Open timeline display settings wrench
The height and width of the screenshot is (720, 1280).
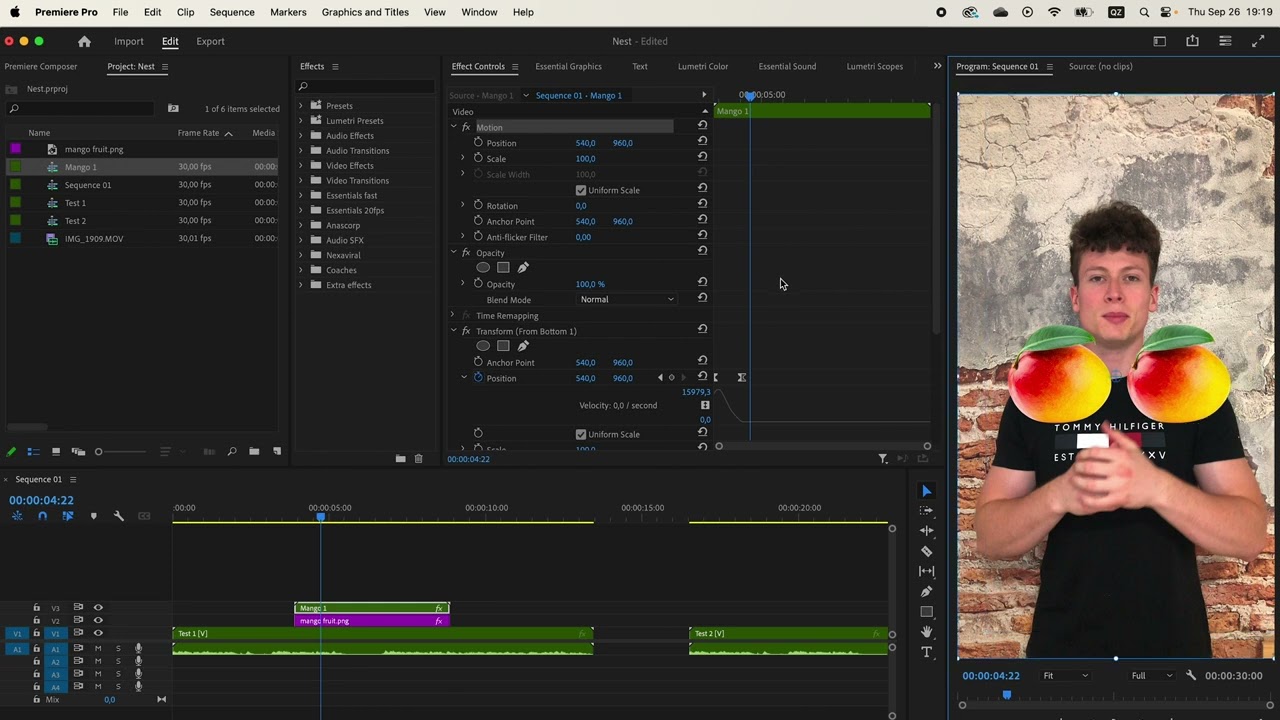click(x=118, y=516)
